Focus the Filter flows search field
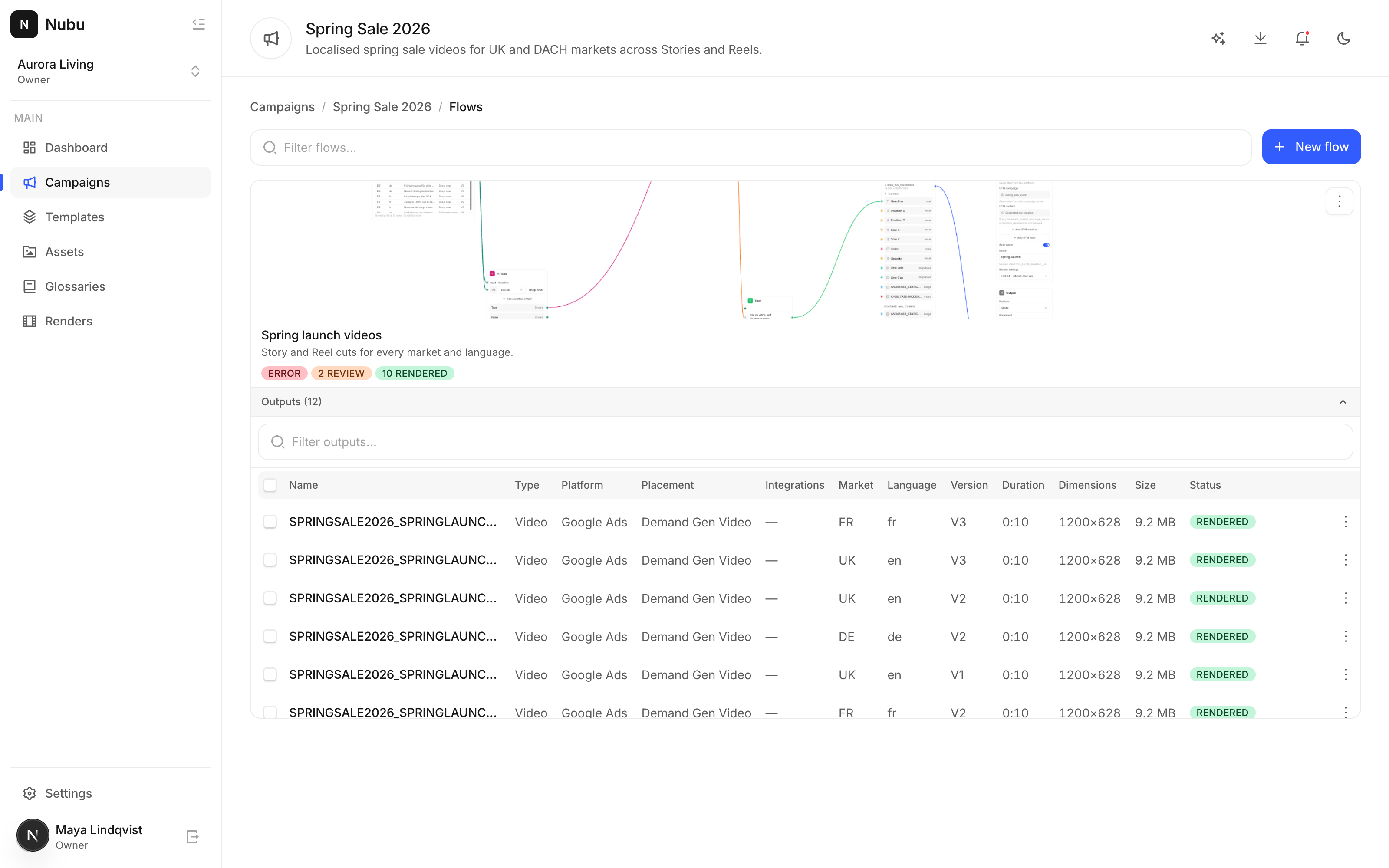 tap(750, 148)
